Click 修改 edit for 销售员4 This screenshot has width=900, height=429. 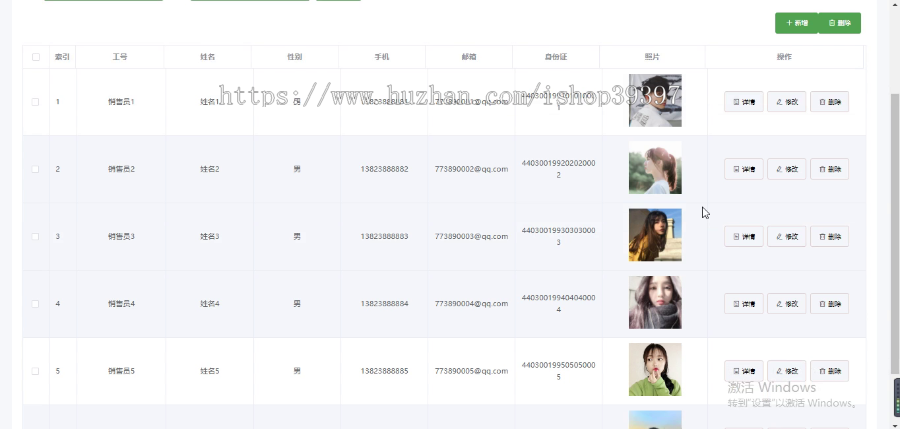coord(786,303)
